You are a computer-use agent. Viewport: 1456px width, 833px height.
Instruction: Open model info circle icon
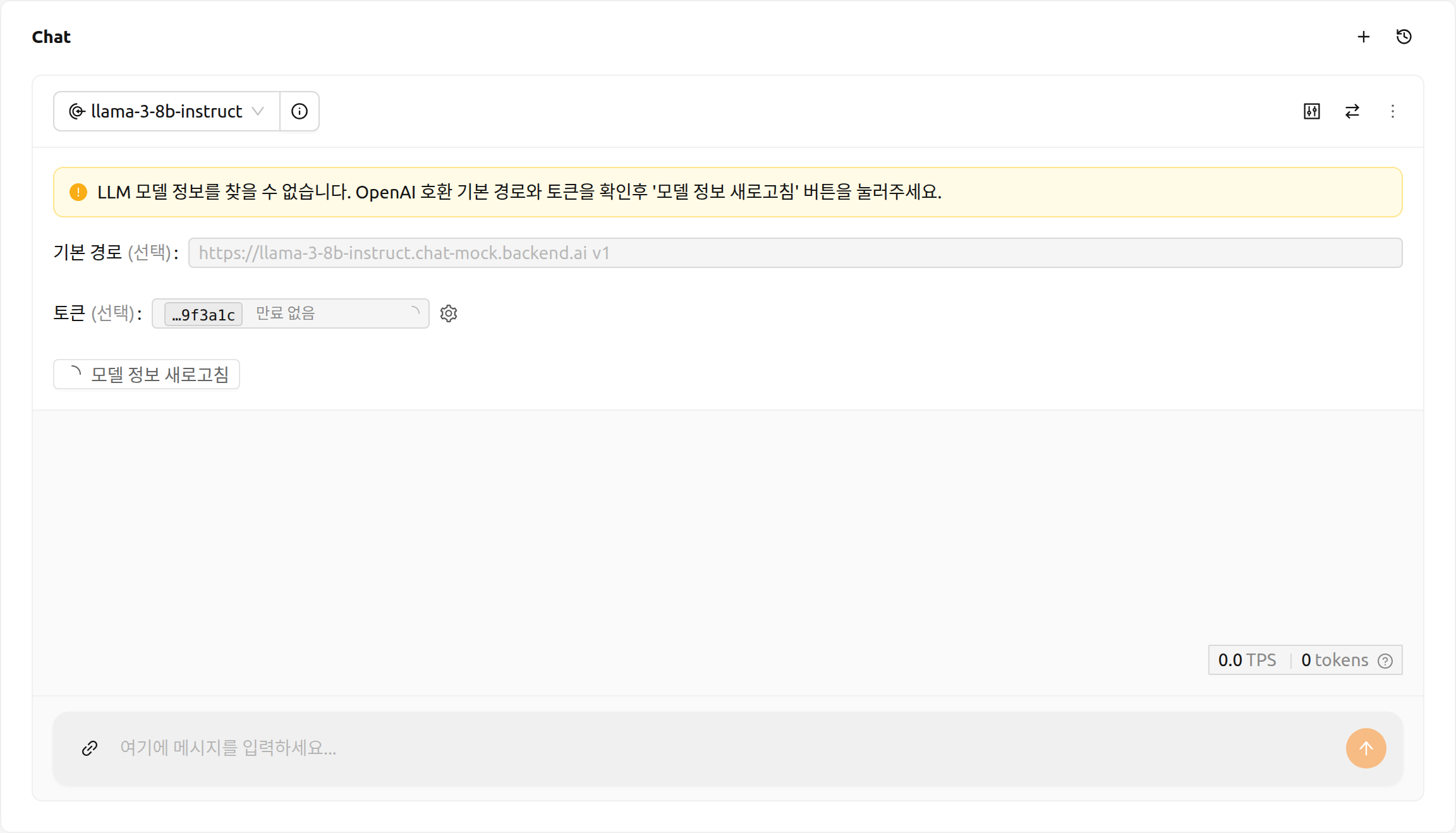[x=300, y=111]
